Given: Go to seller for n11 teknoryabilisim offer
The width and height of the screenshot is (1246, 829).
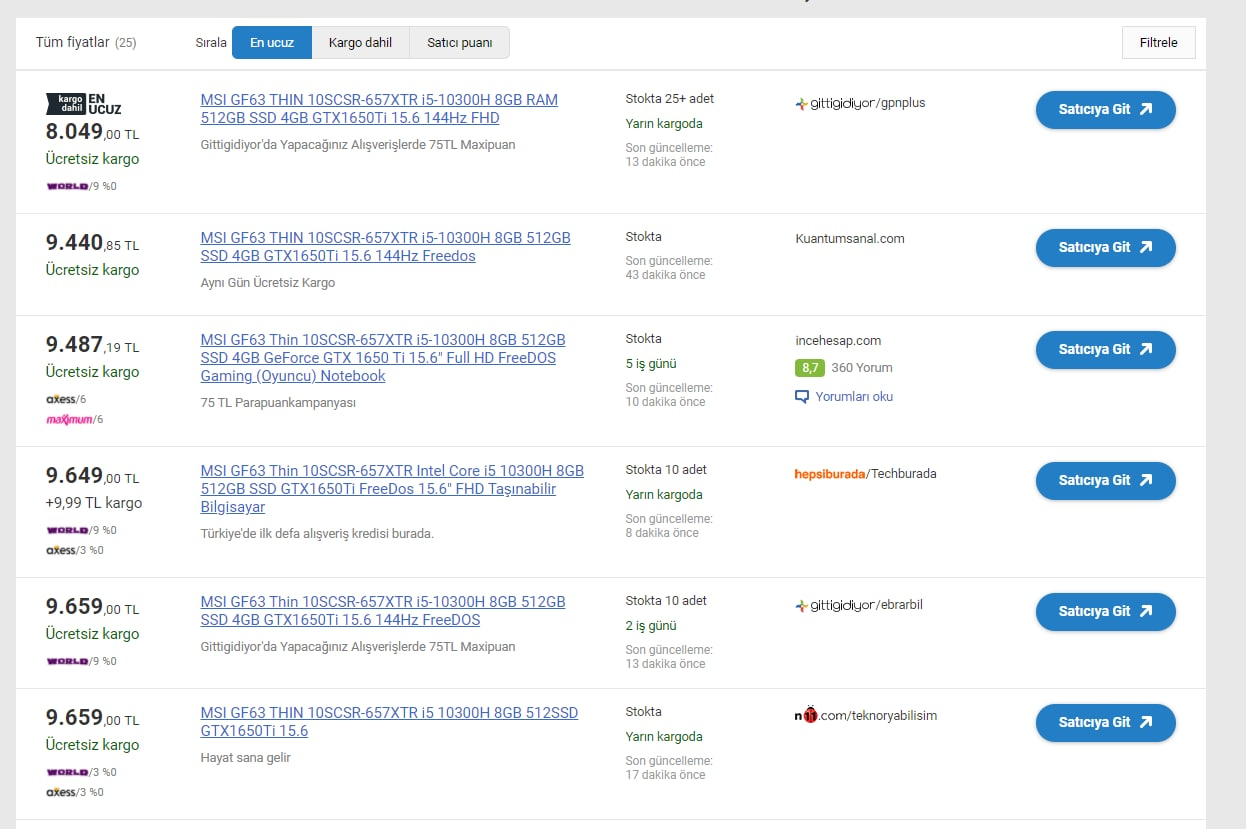Looking at the screenshot, I should tap(1105, 723).
